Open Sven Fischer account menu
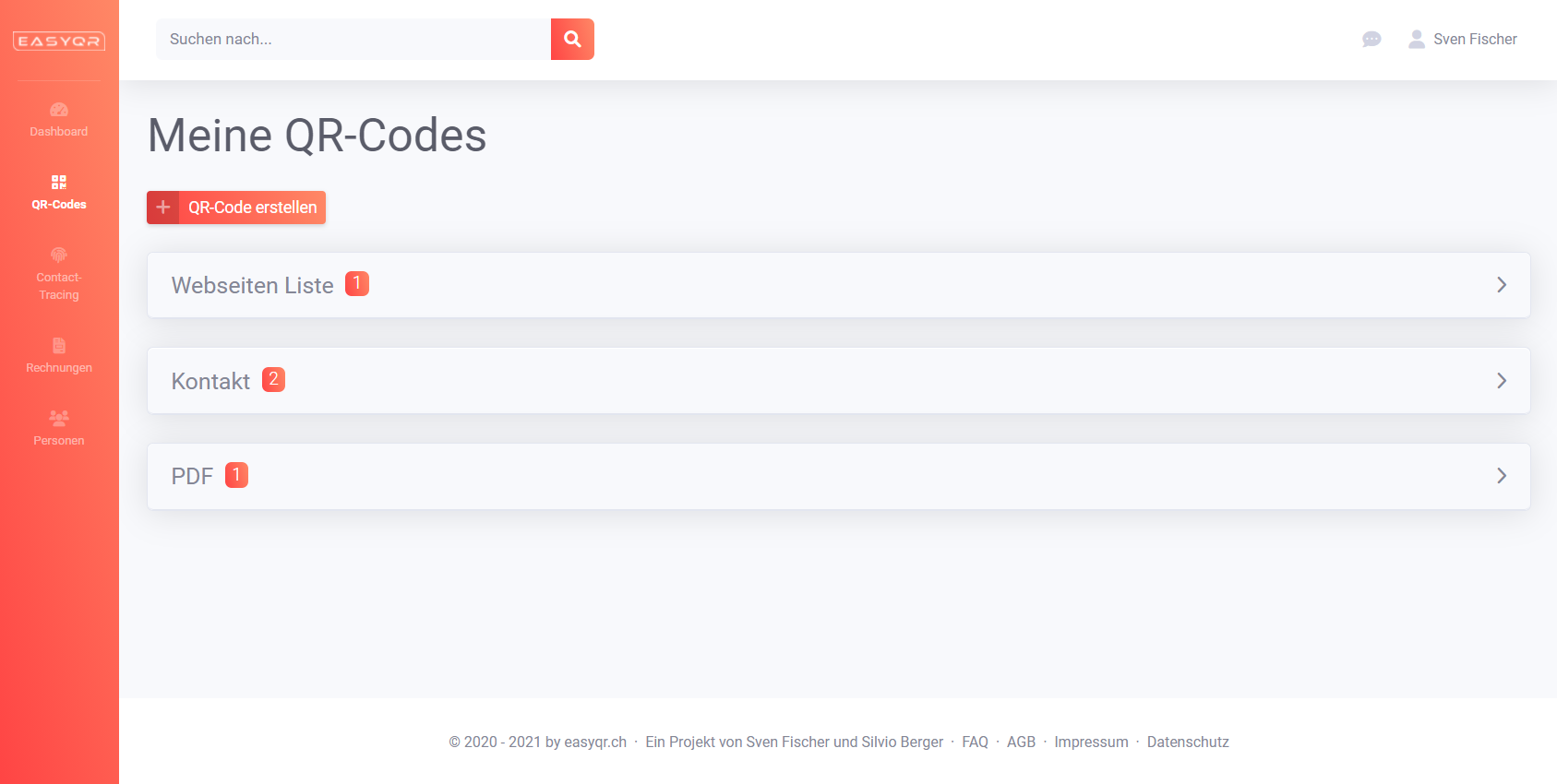Screen dimensions: 1557x784 click(1475, 39)
